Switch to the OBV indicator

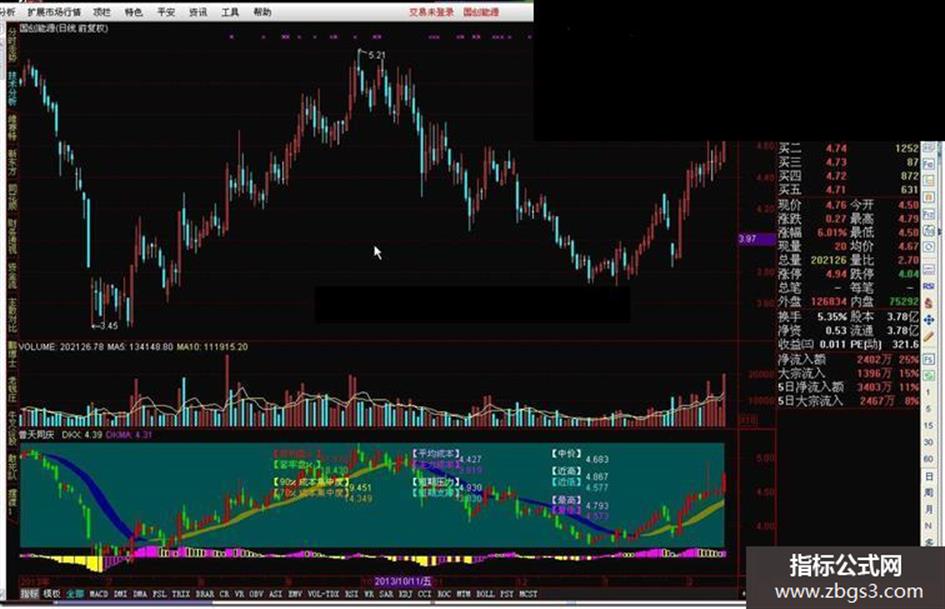(x=257, y=594)
